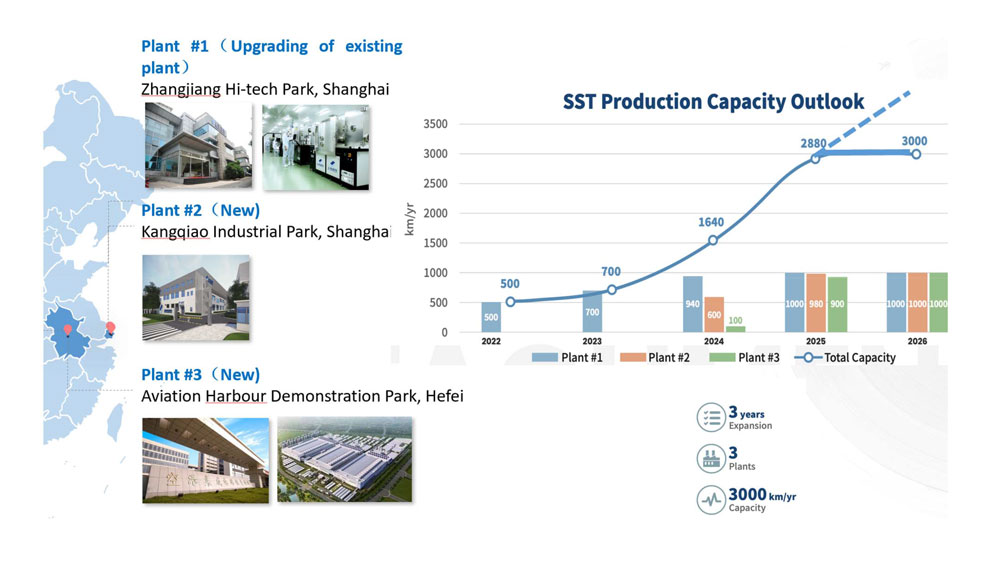1000x562 pixels.
Task: Click the 2026 total capacity point labeled 3000
Action: pyautogui.click(x=916, y=154)
